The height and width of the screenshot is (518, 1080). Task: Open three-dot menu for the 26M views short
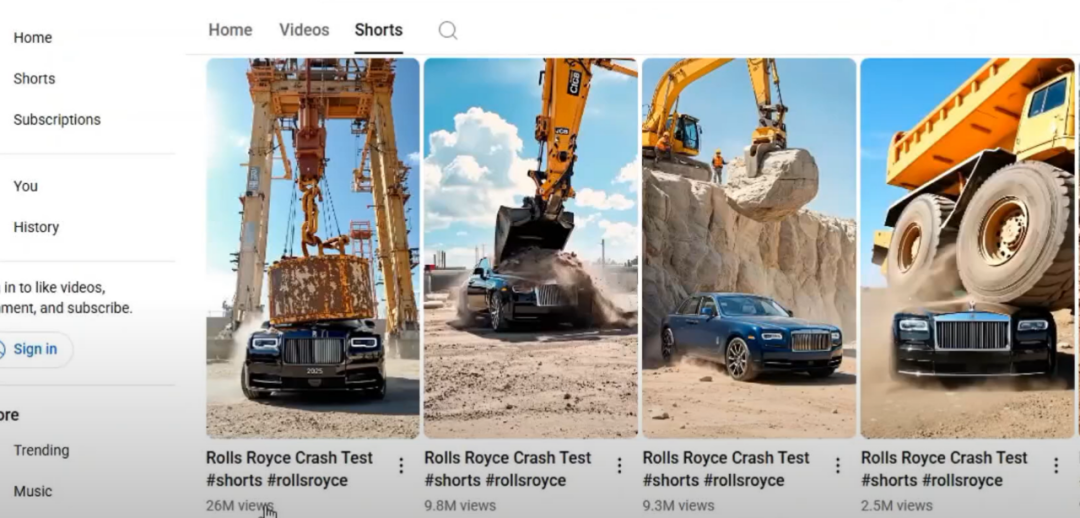pos(401,466)
